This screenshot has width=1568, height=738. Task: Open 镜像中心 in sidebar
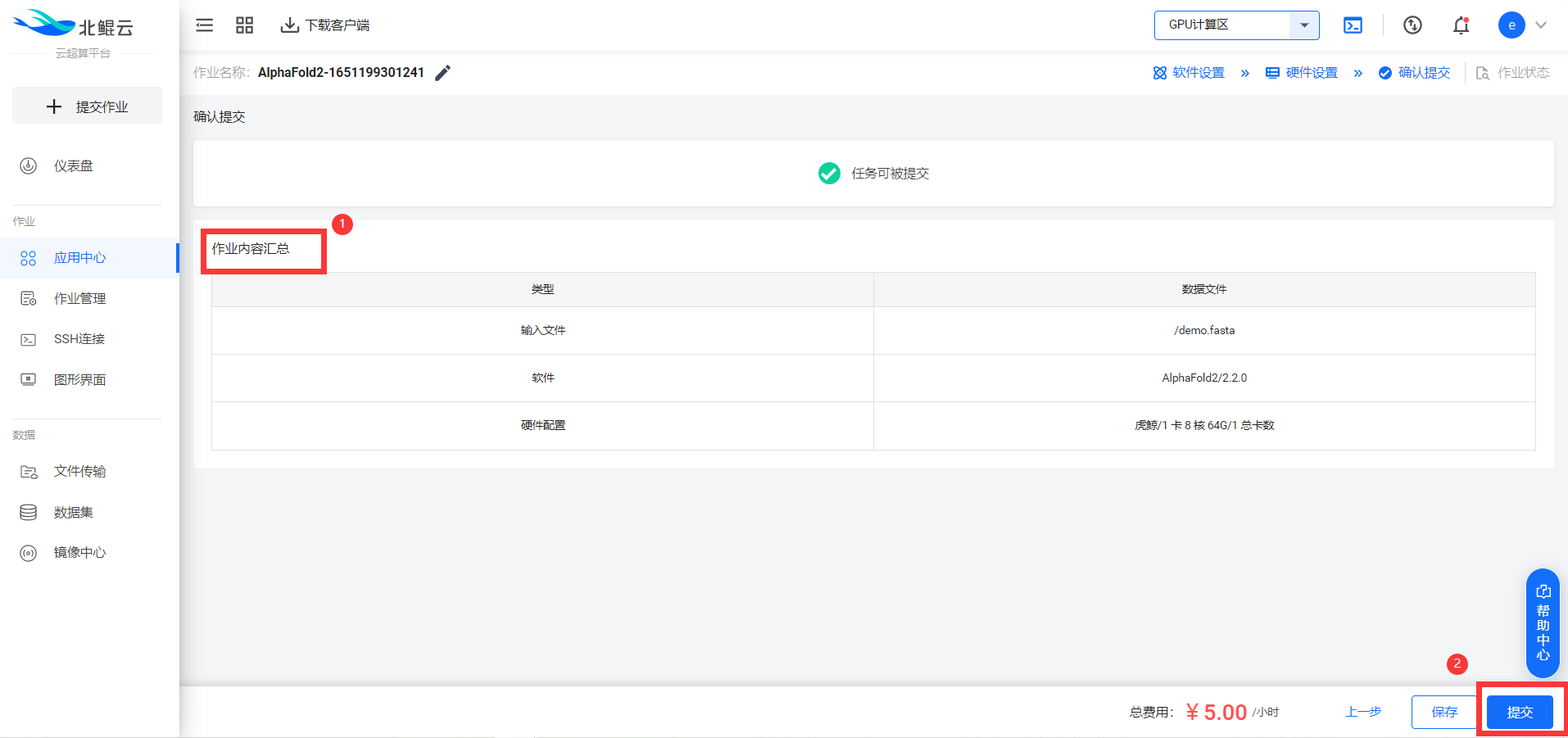coord(88,553)
